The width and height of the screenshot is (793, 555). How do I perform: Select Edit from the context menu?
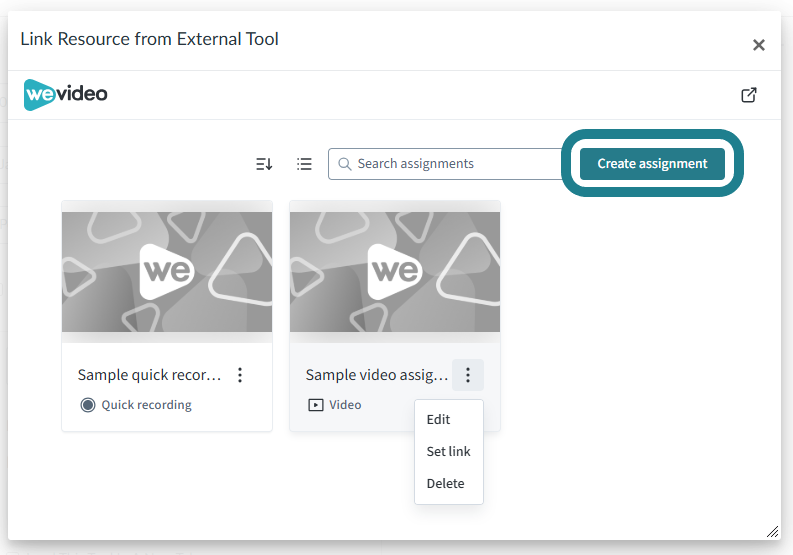point(438,419)
